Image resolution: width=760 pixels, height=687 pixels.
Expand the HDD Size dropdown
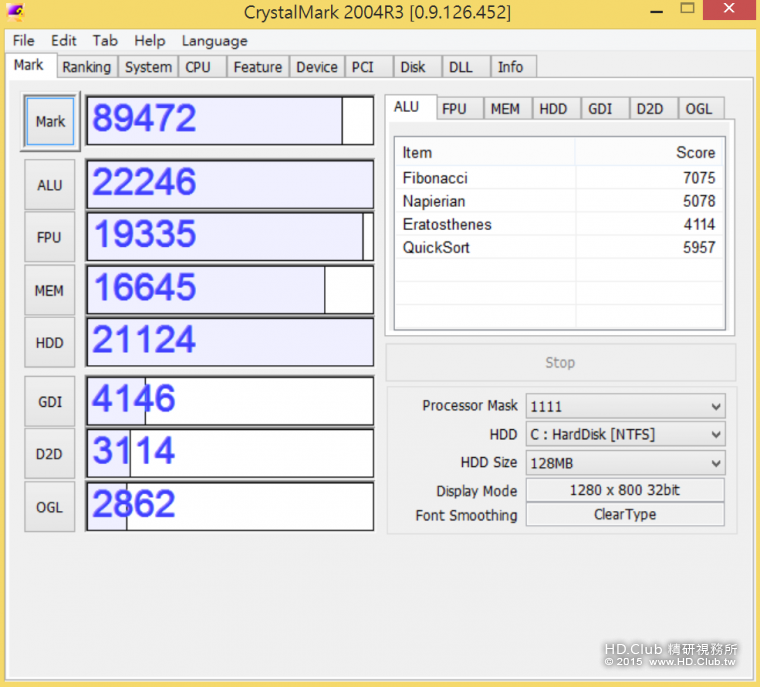(x=715, y=463)
